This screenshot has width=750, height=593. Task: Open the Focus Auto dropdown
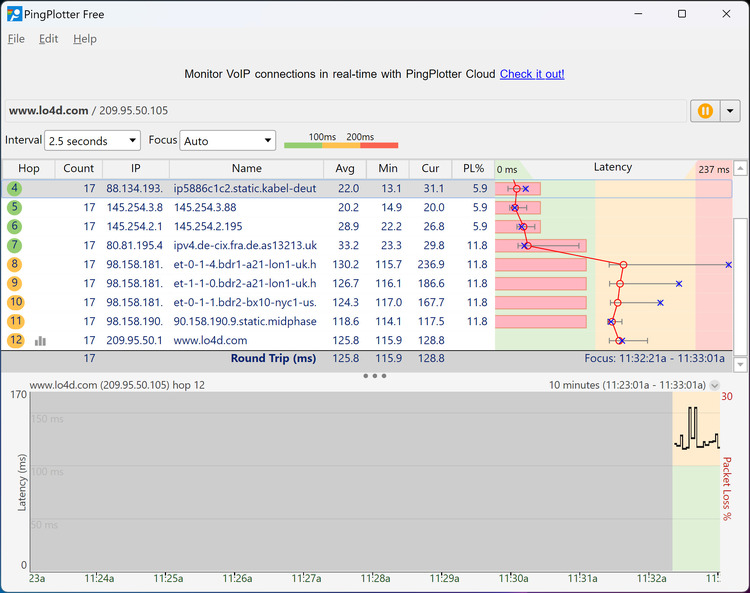pos(228,141)
